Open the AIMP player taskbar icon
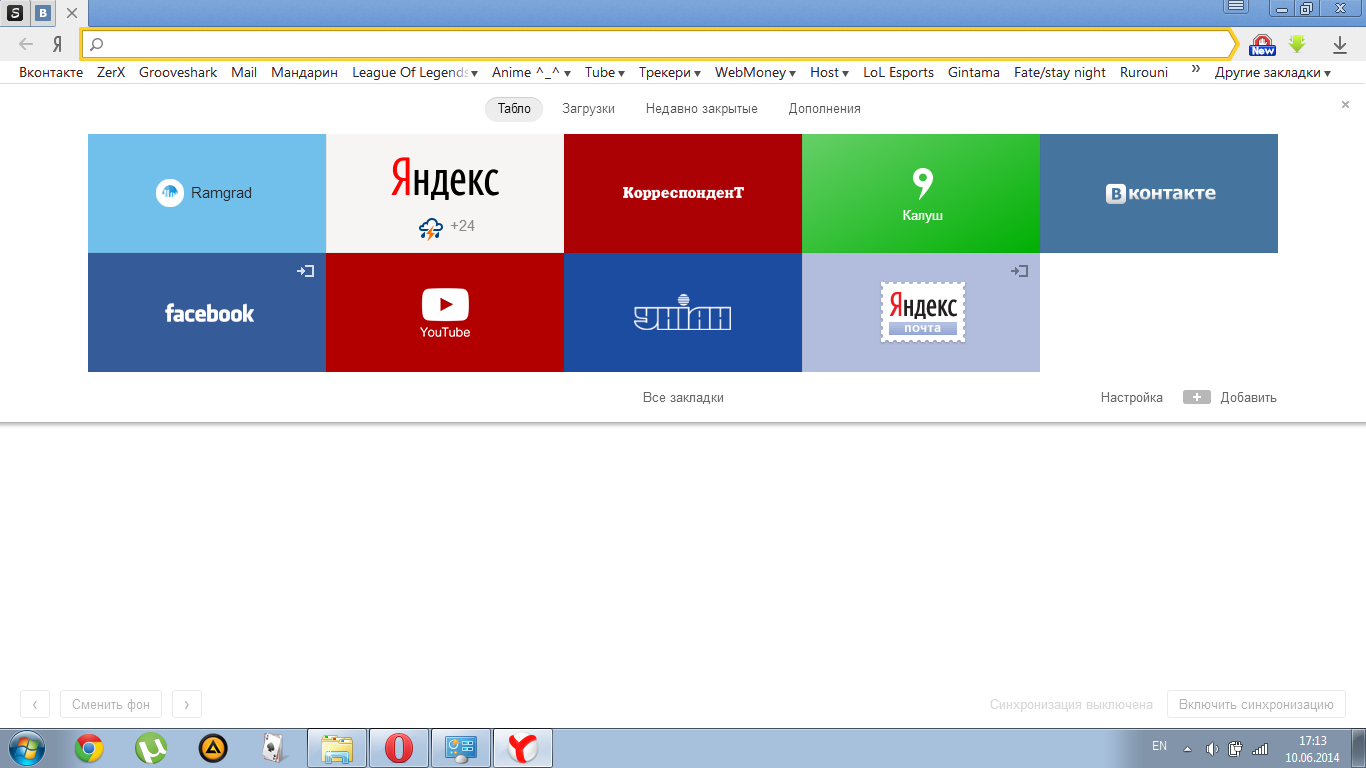 pos(213,748)
